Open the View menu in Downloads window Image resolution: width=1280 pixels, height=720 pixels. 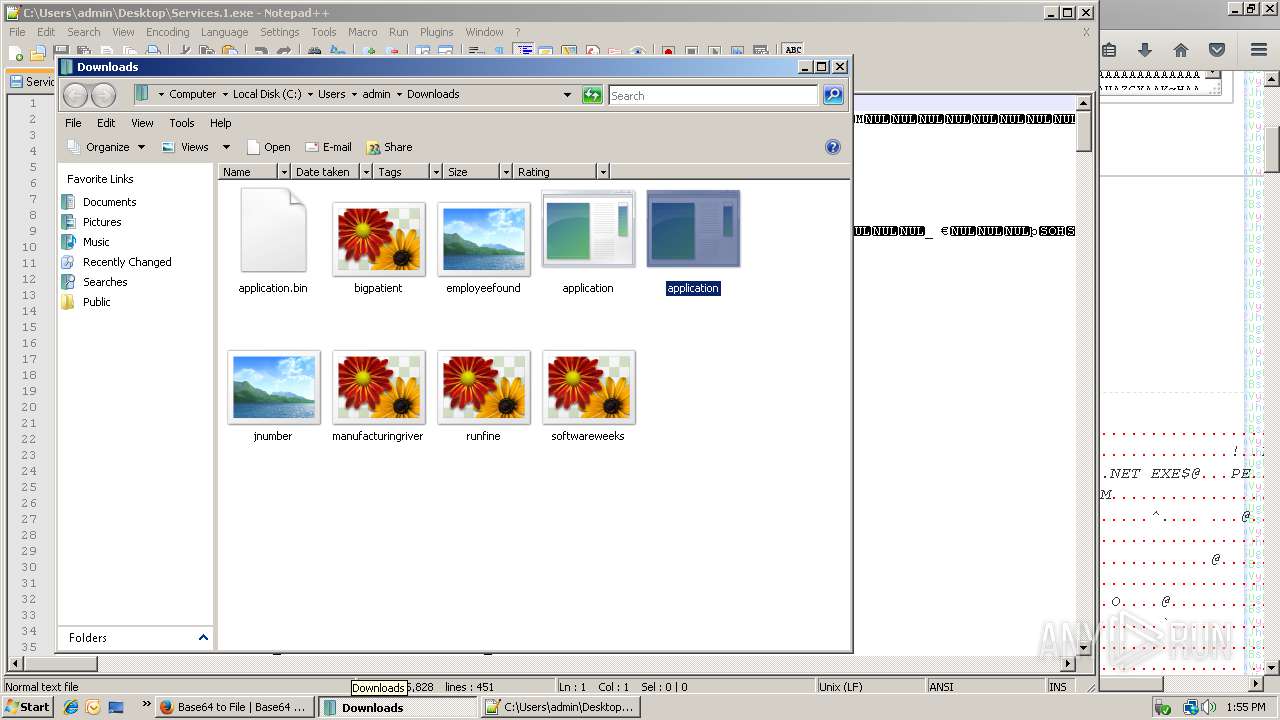[x=142, y=123]
